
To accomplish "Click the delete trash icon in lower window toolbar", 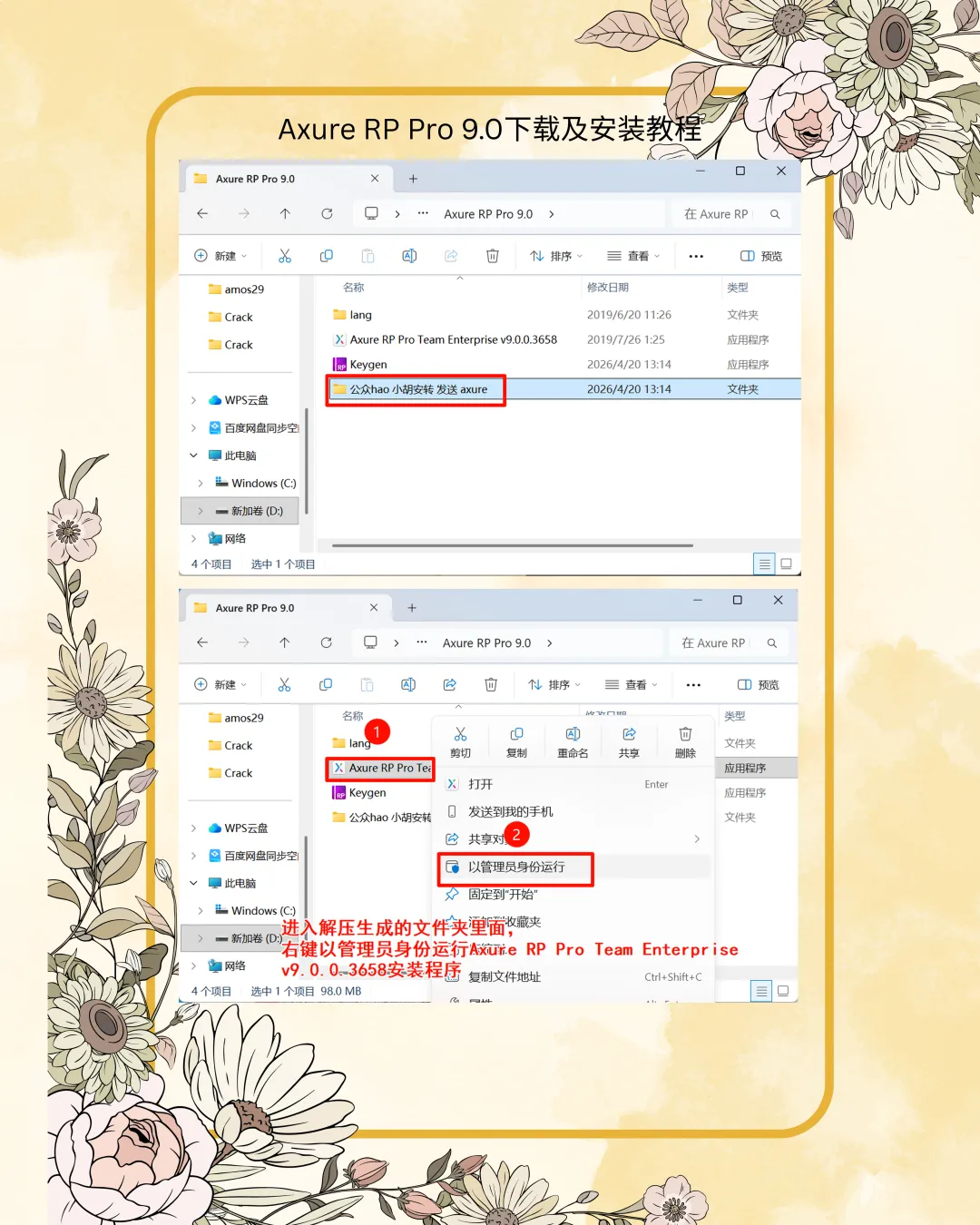I will click(491, 684).
